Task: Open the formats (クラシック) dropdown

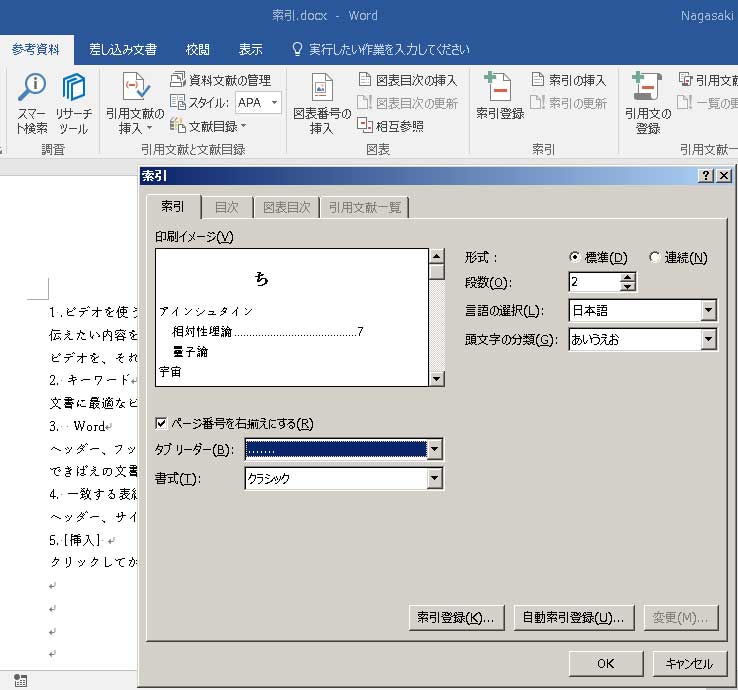Action: [x=434, y=479]
